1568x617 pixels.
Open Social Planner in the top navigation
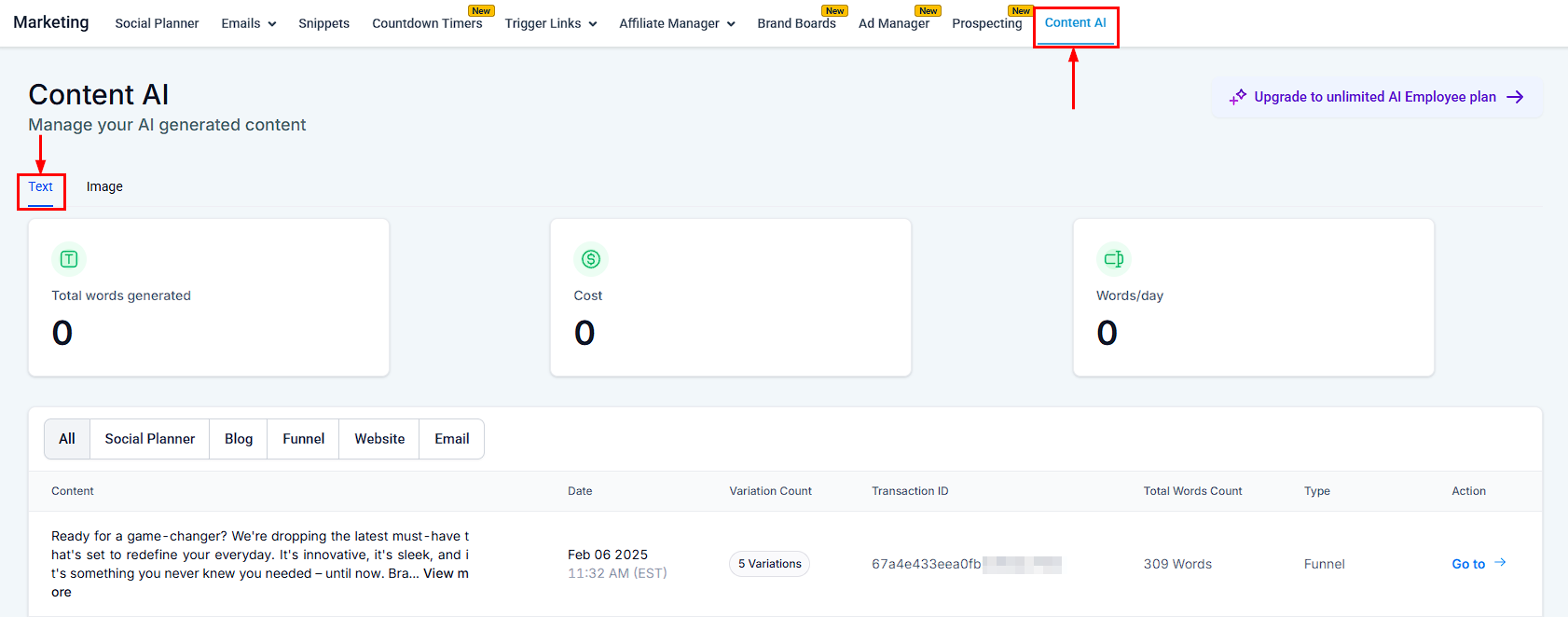(157, 23)
